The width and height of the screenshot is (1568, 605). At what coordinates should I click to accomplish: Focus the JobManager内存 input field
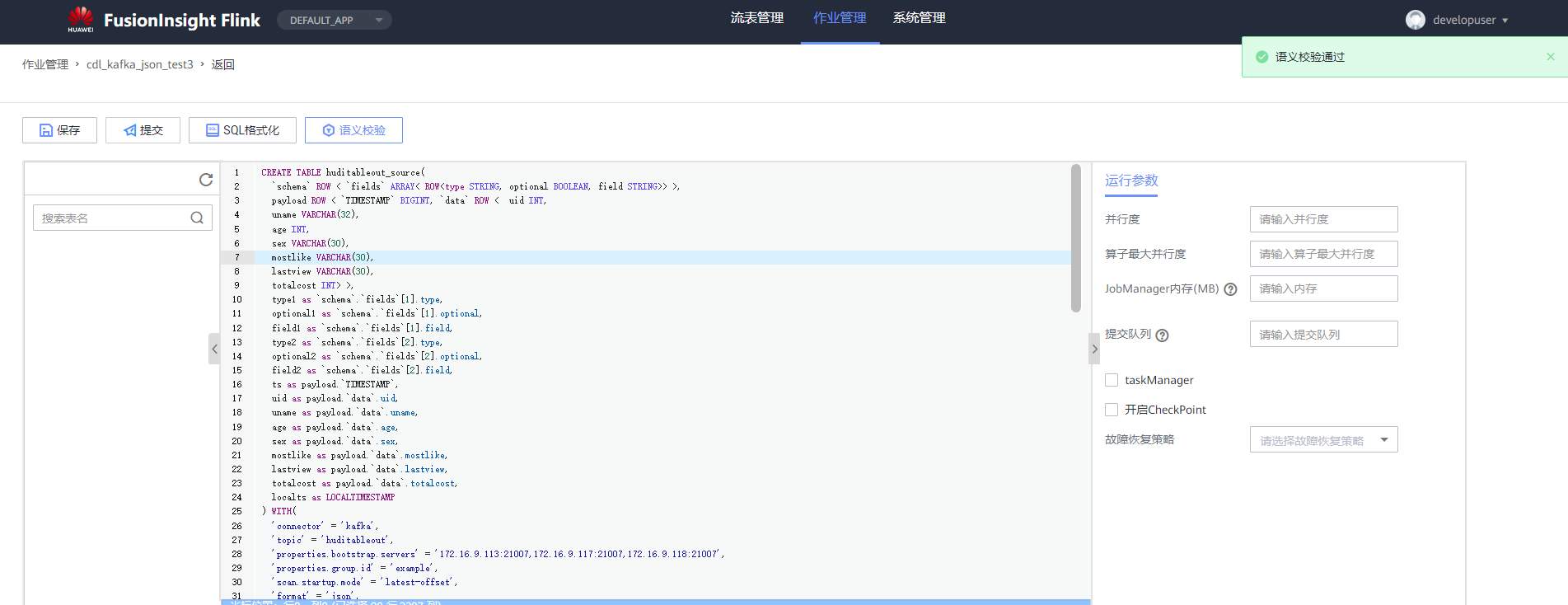click(1323, 288)
